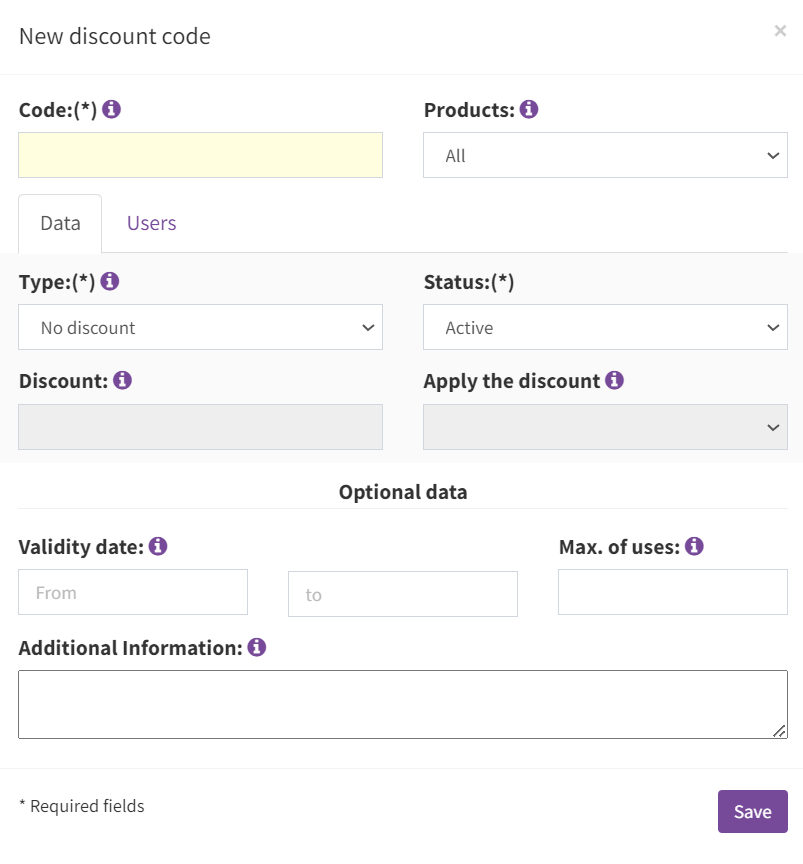This screenshot has height=864, width=803.
Task: Click the 'New discount code' title
Action: (x=115, y=36)
